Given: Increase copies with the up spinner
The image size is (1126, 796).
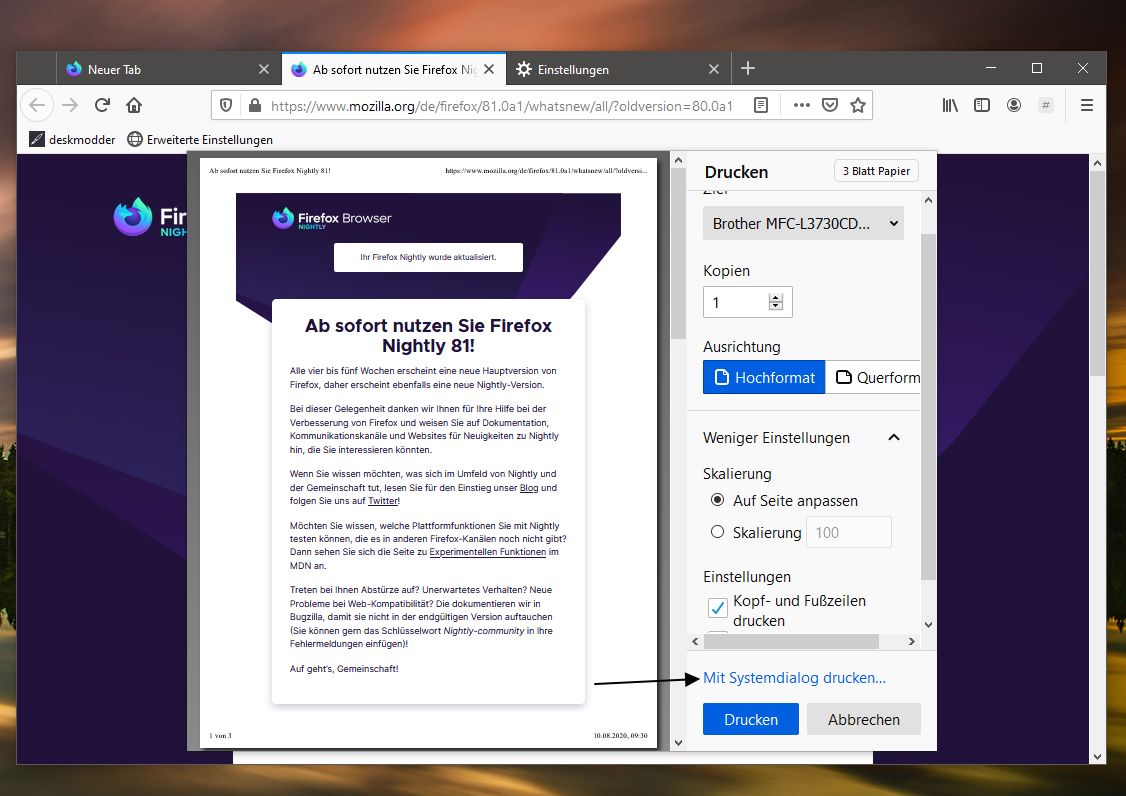Looking at the screenshot, I should pos(776,297).
